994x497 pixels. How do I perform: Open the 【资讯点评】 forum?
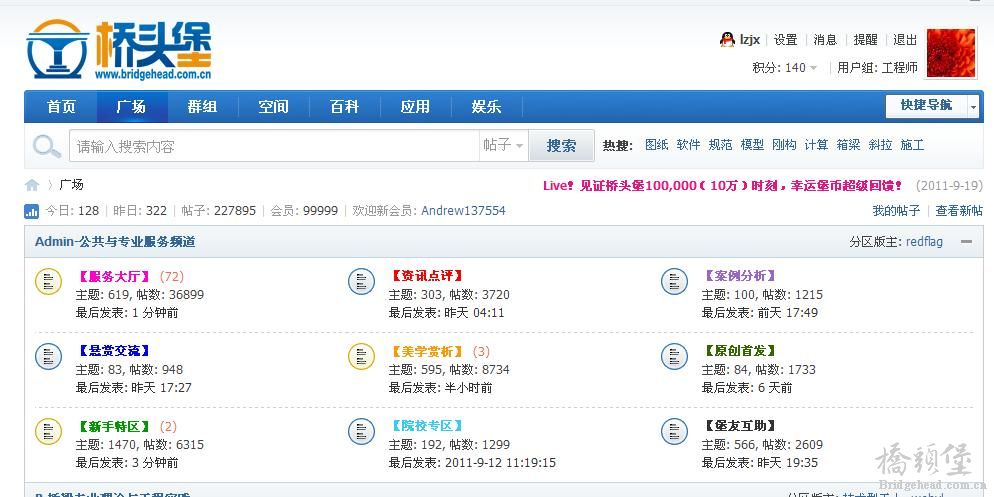[427, 276]
